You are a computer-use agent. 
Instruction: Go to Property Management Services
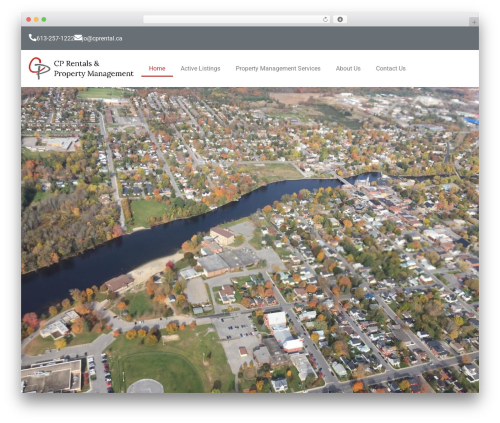point(278,68)
